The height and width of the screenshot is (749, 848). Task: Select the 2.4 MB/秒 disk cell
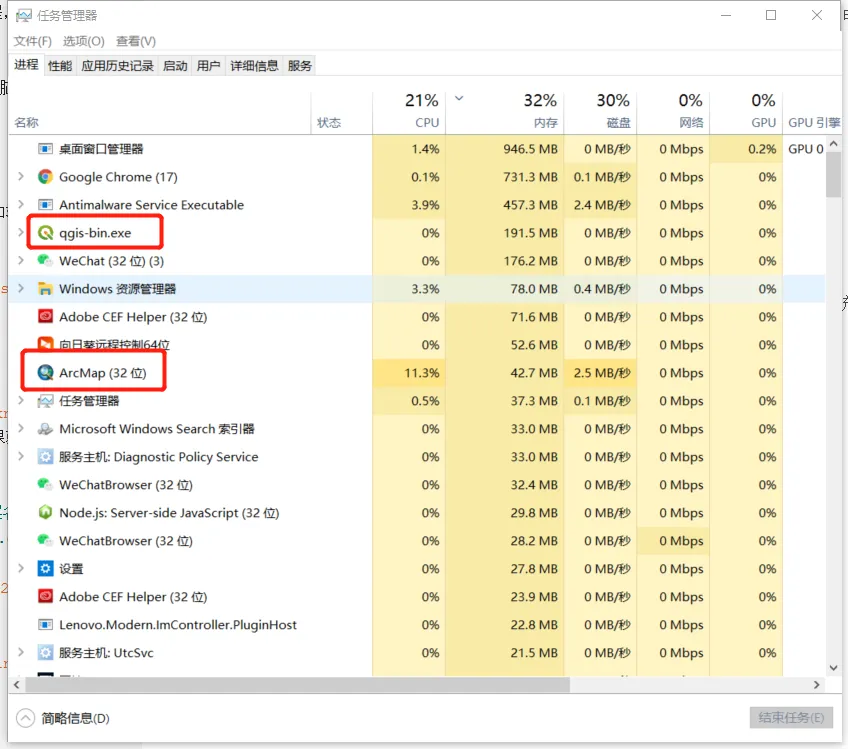[x=600, y=205]
